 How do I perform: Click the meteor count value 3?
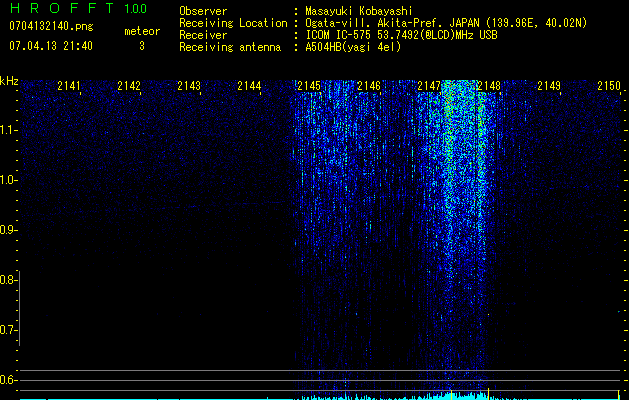[142, 46]
